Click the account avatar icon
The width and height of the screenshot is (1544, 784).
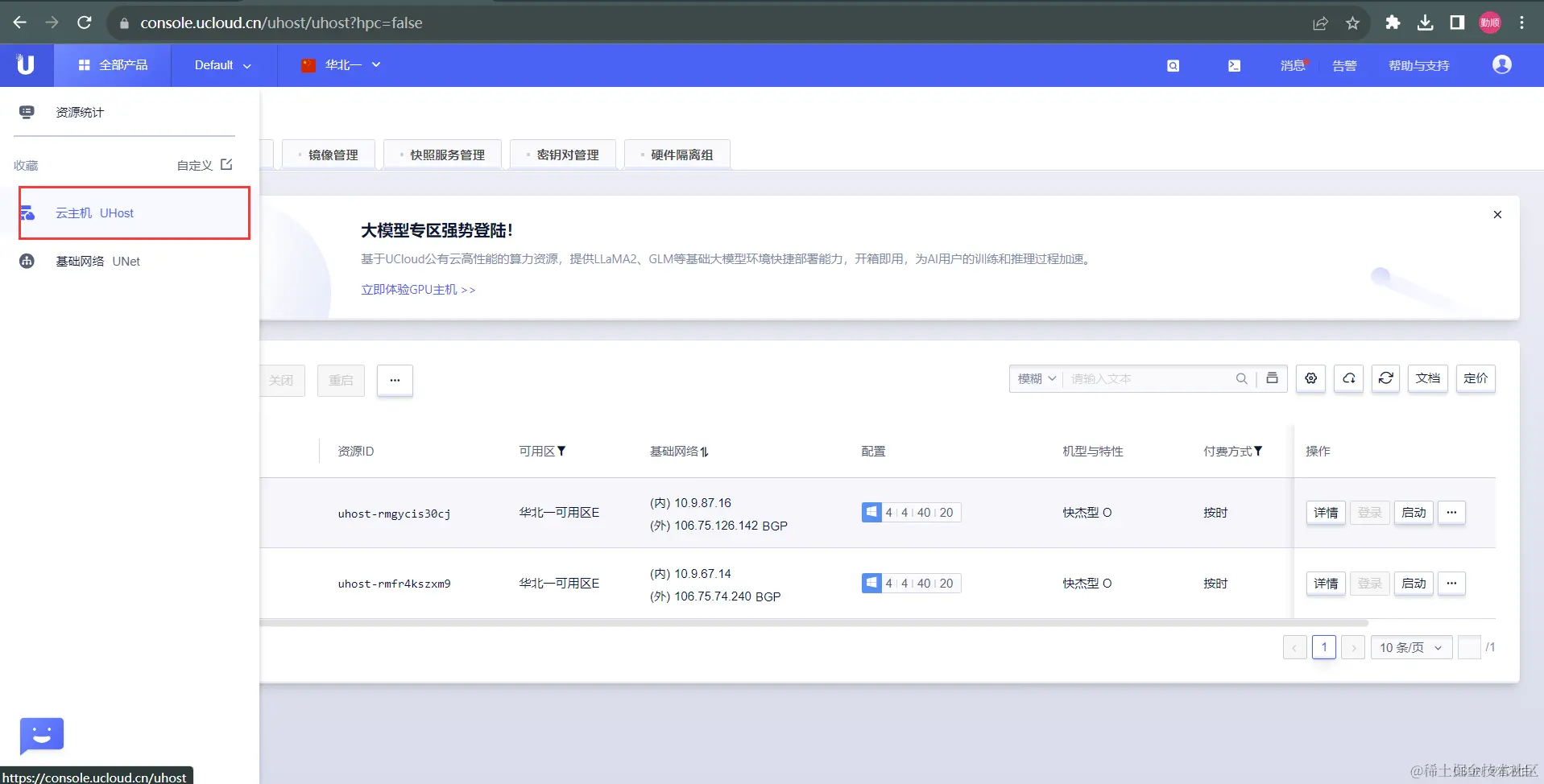click(1501, 64)
